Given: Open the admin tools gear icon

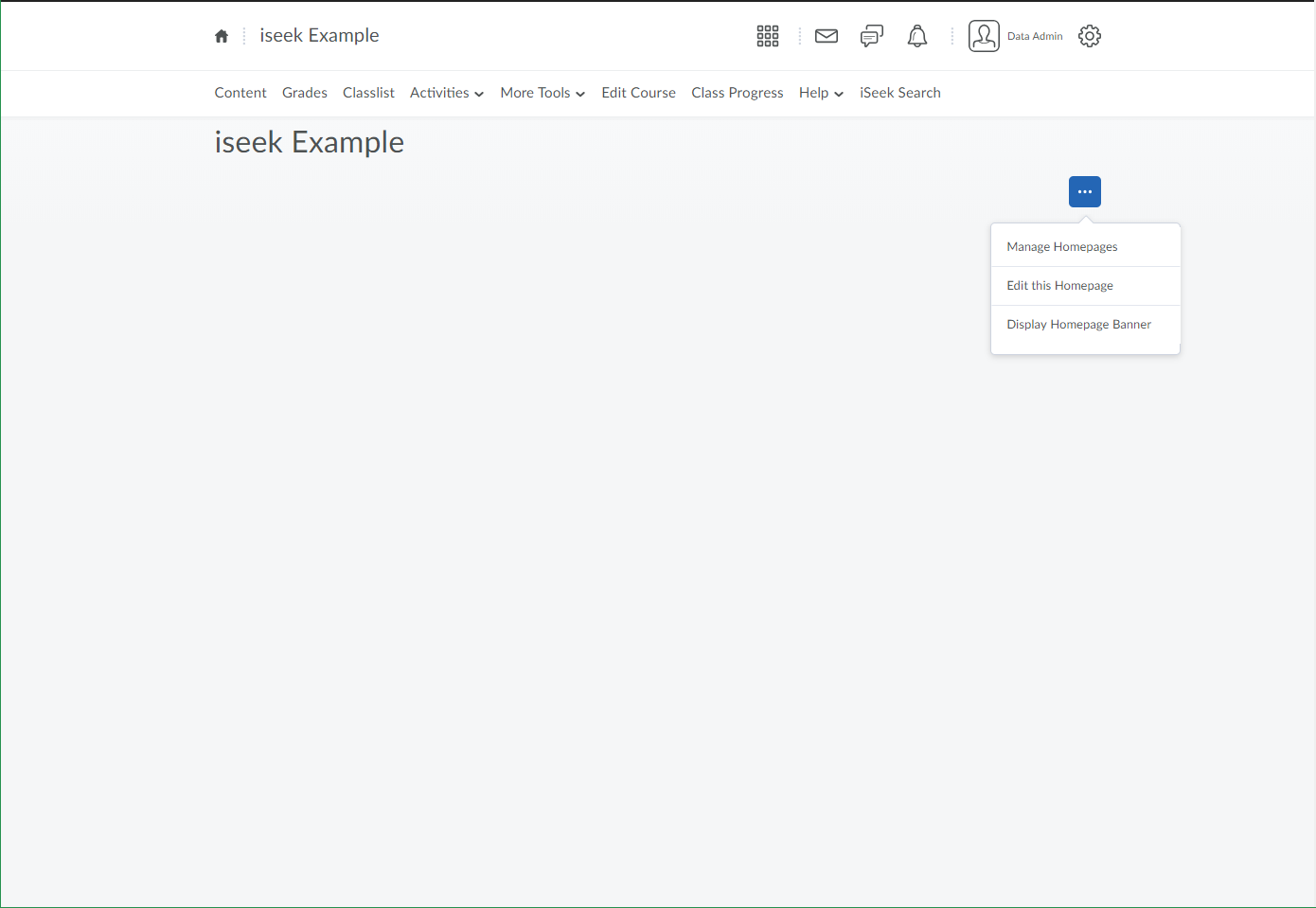Looking at the screenshot, I should click(1090, 36).
